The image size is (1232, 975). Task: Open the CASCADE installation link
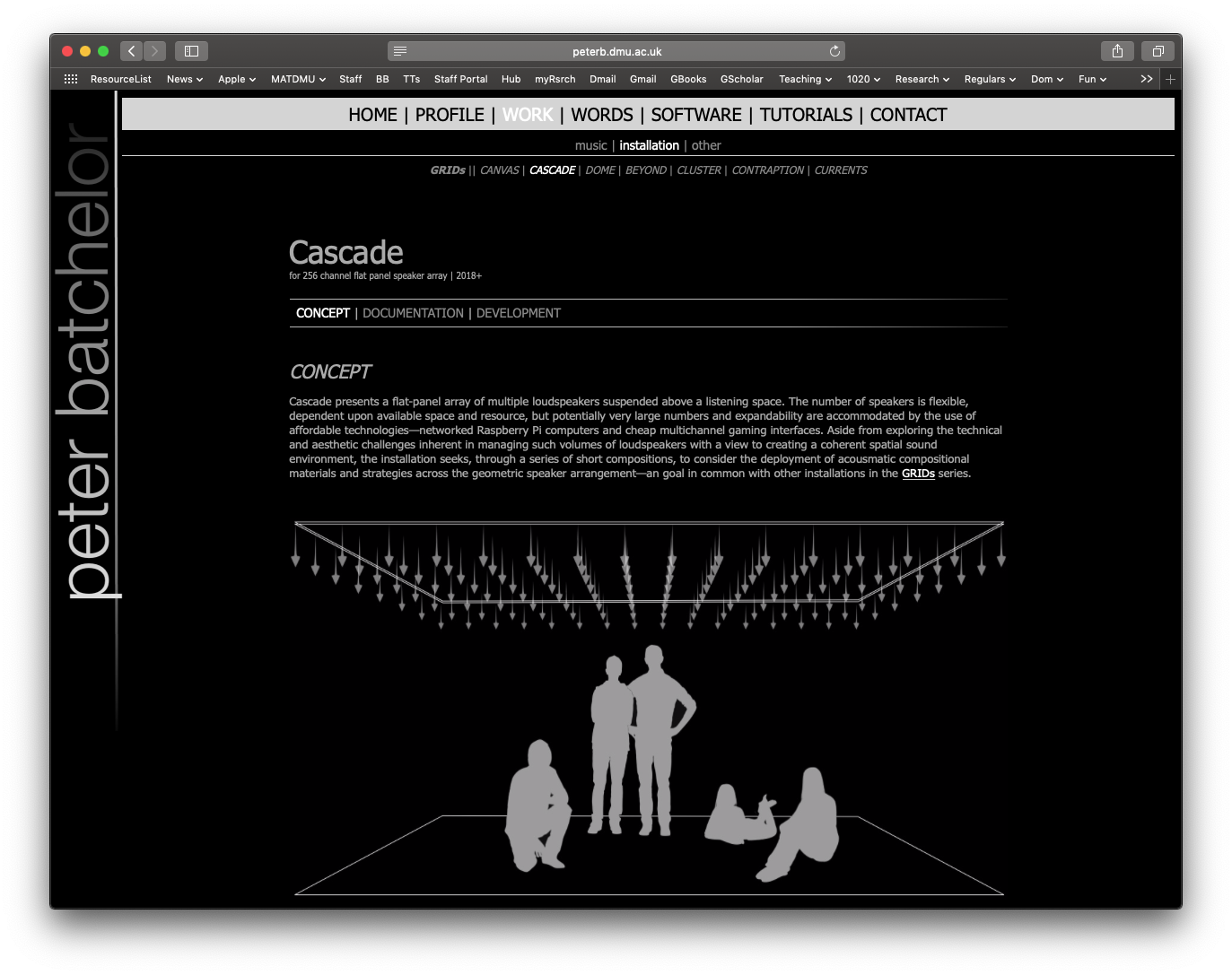click(x=552, y=170)
